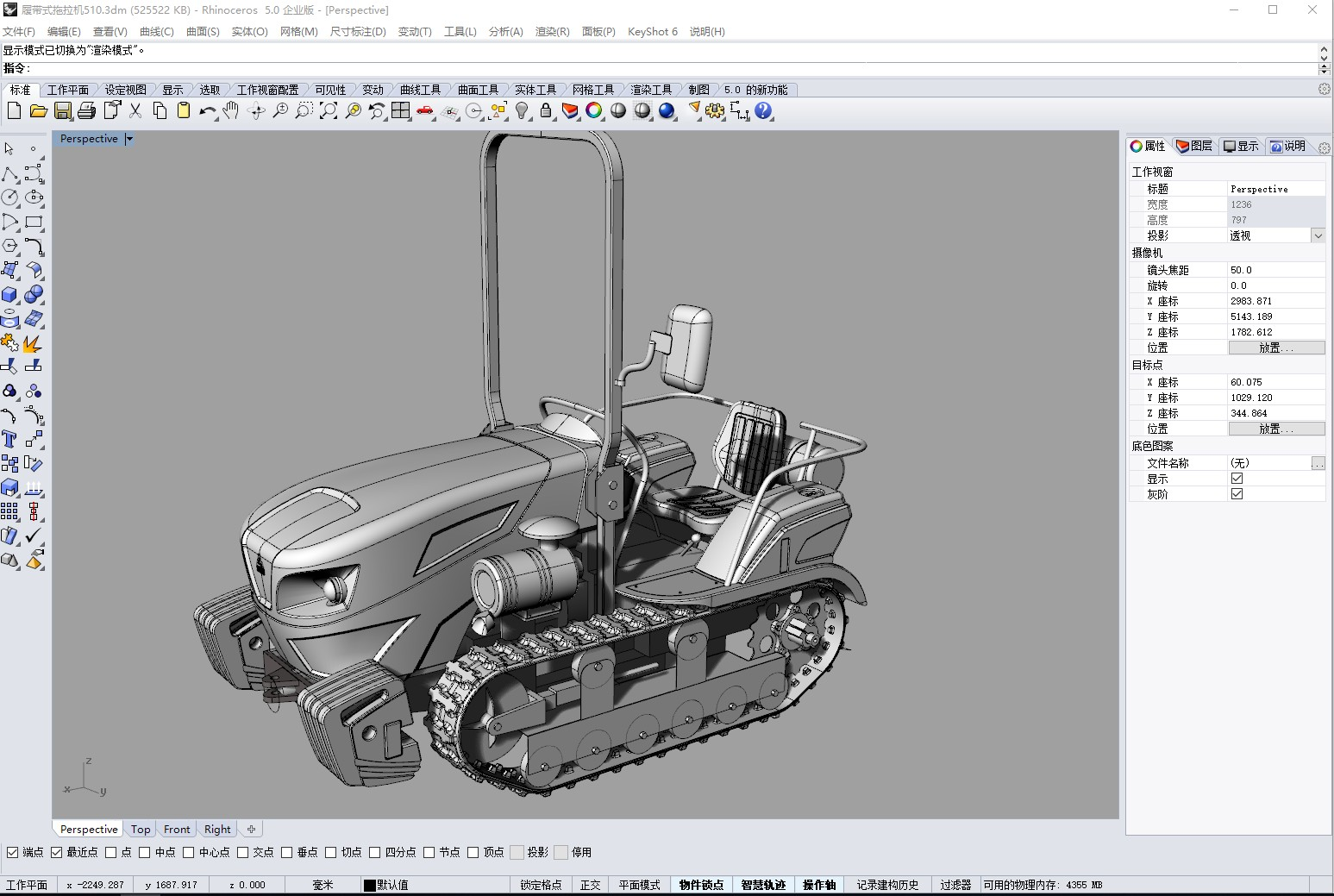Image resolution: width=1334 pixels, height=896 pixels.
Task: Click the undo toolbar icon
Action: click(x=206, y=110)
